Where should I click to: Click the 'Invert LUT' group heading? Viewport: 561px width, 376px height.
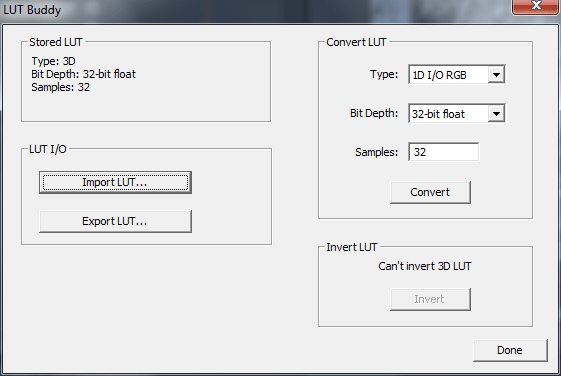(352, 247)
